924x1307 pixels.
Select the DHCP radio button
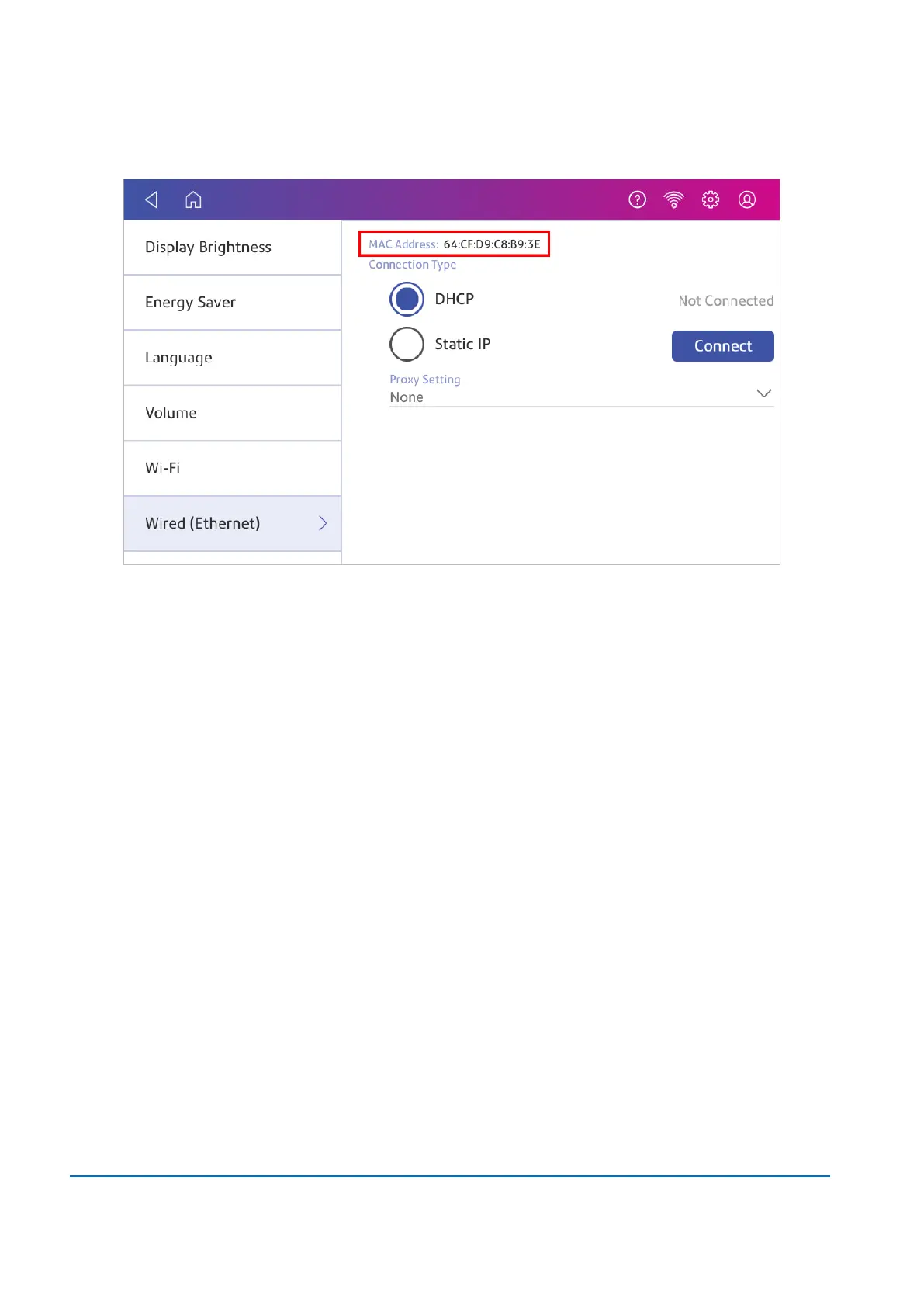click(407, 300)
